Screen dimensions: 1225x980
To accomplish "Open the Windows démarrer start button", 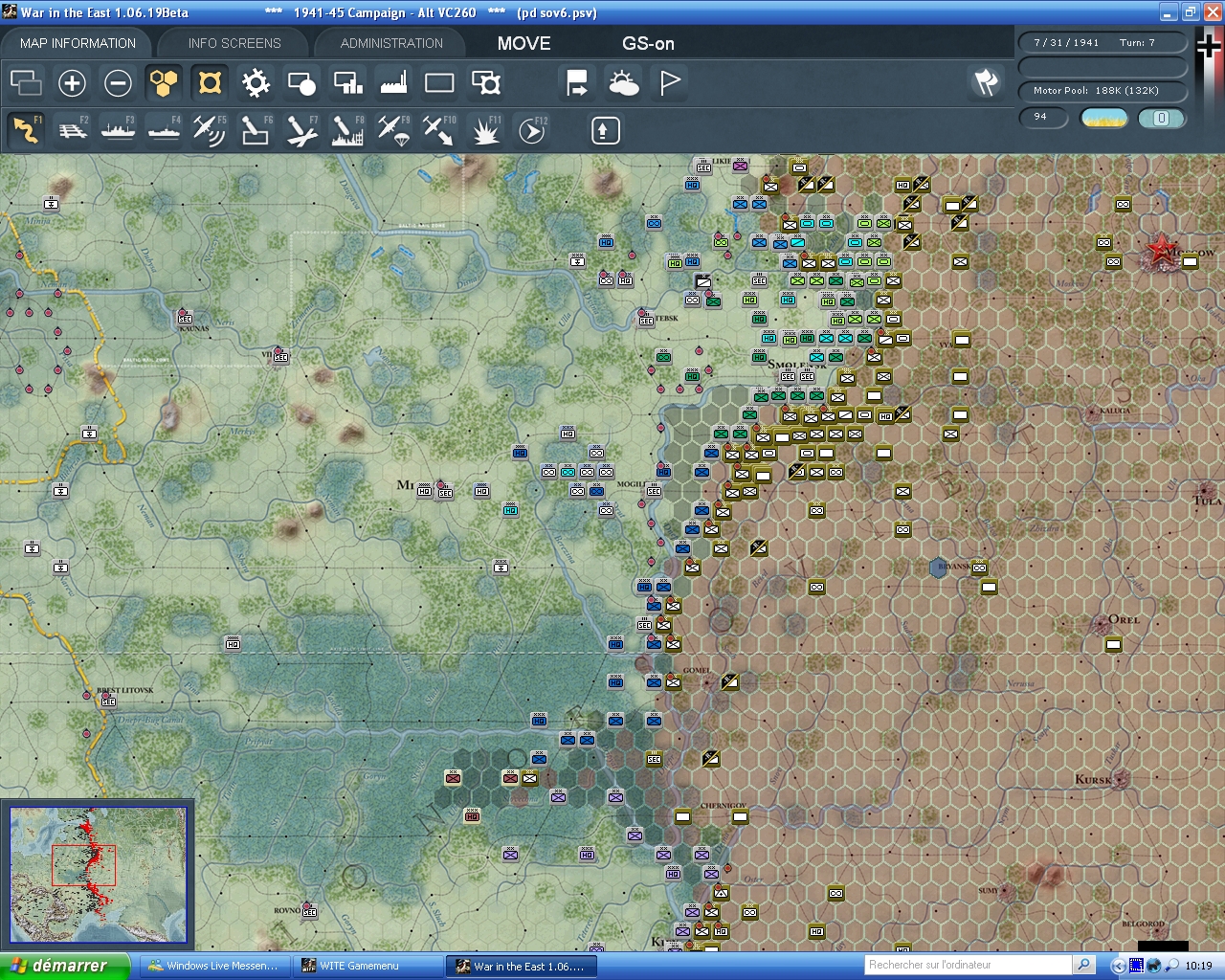I will pos(64,966).
